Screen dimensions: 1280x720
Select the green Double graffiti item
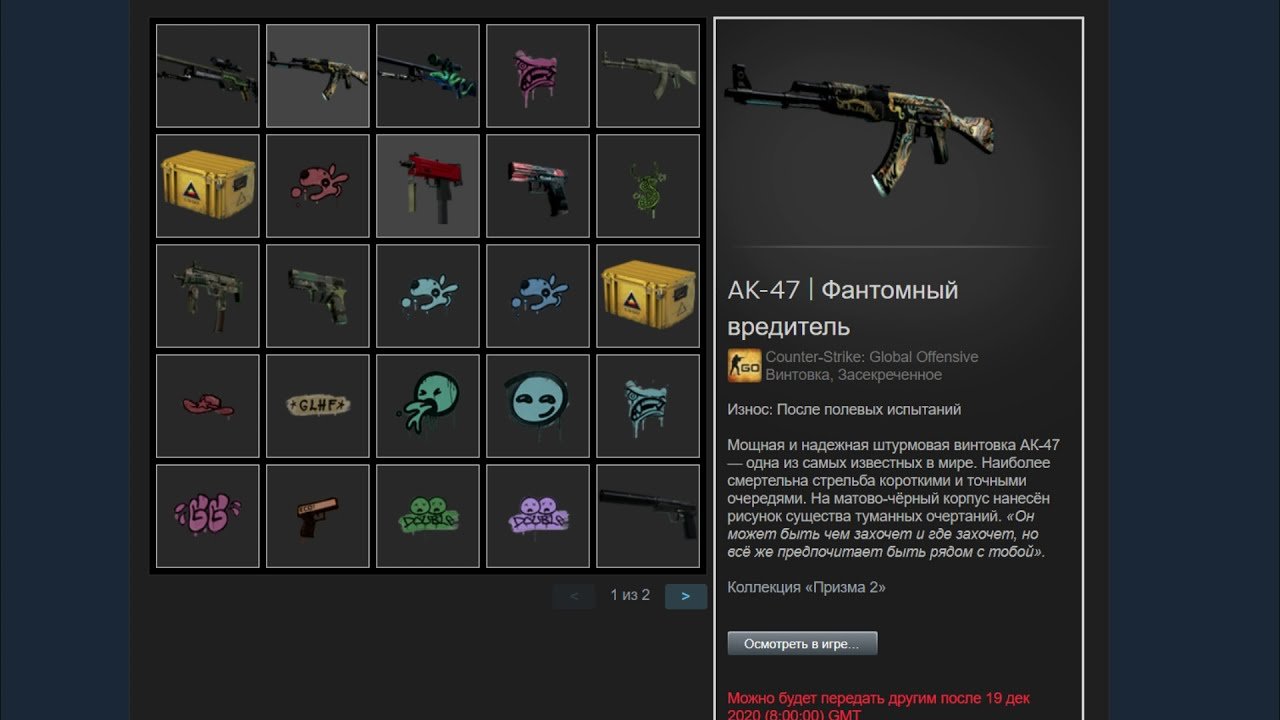click(428, 516)
